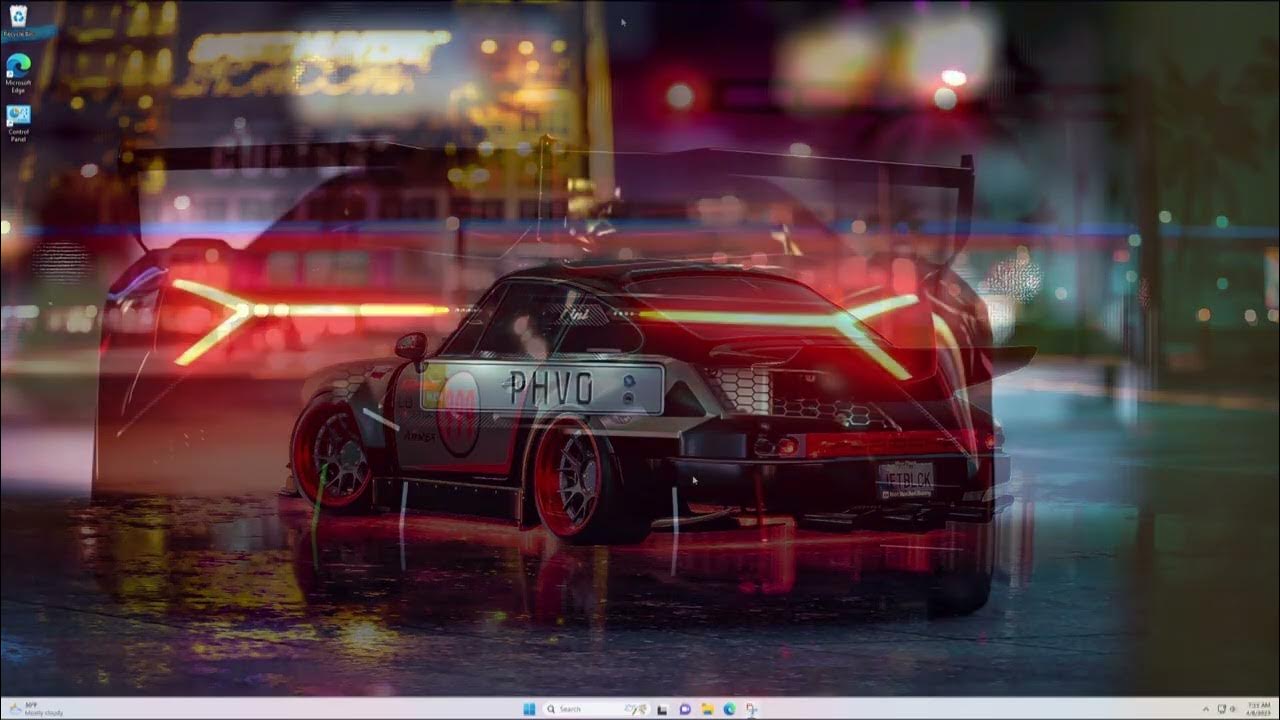Select the Control Panel desktop shortcut
The width and height of the screenshot is (1280, 720).
18,122
